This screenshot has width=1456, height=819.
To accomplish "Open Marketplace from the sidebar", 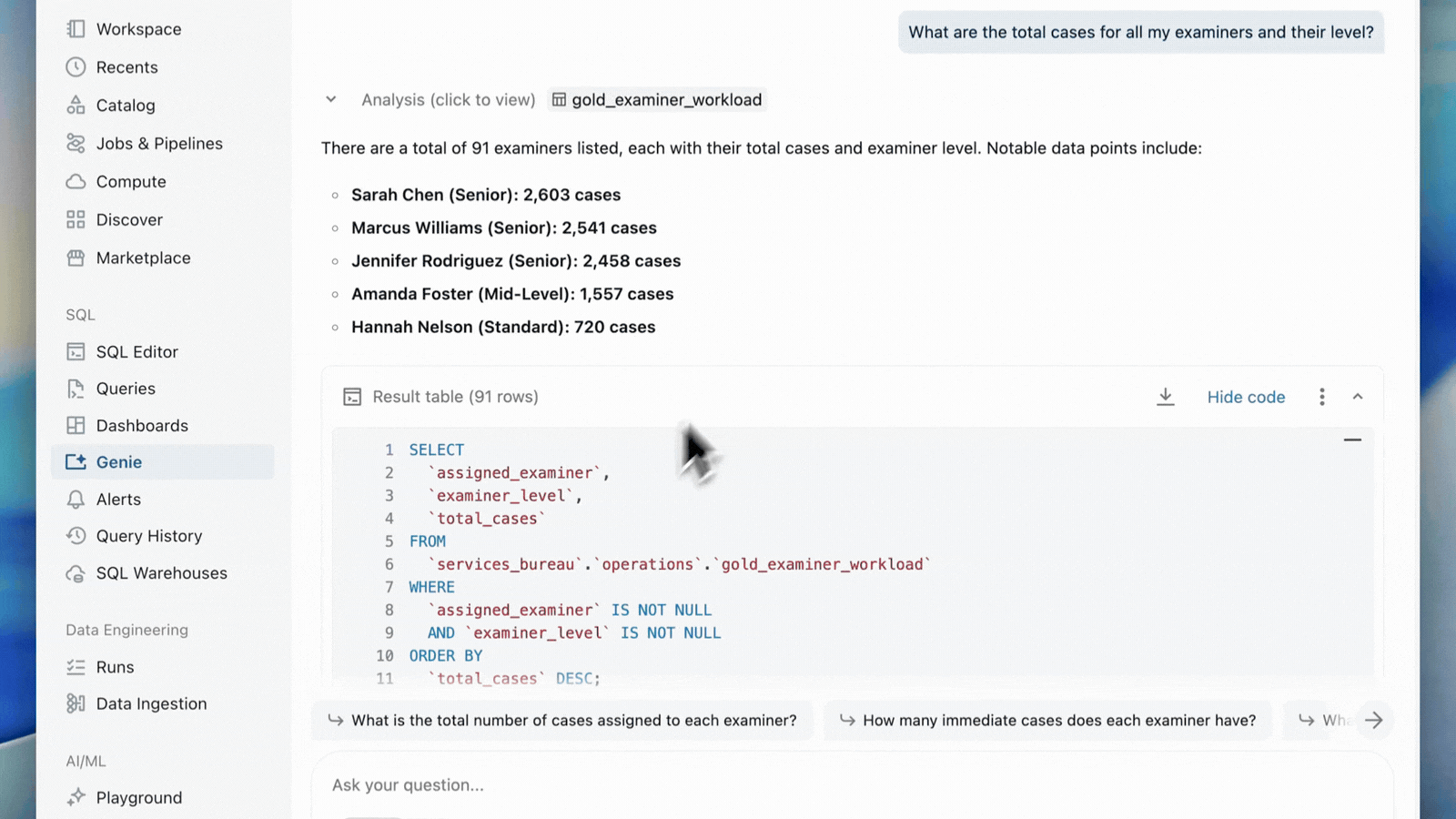I will coord(144,258).
